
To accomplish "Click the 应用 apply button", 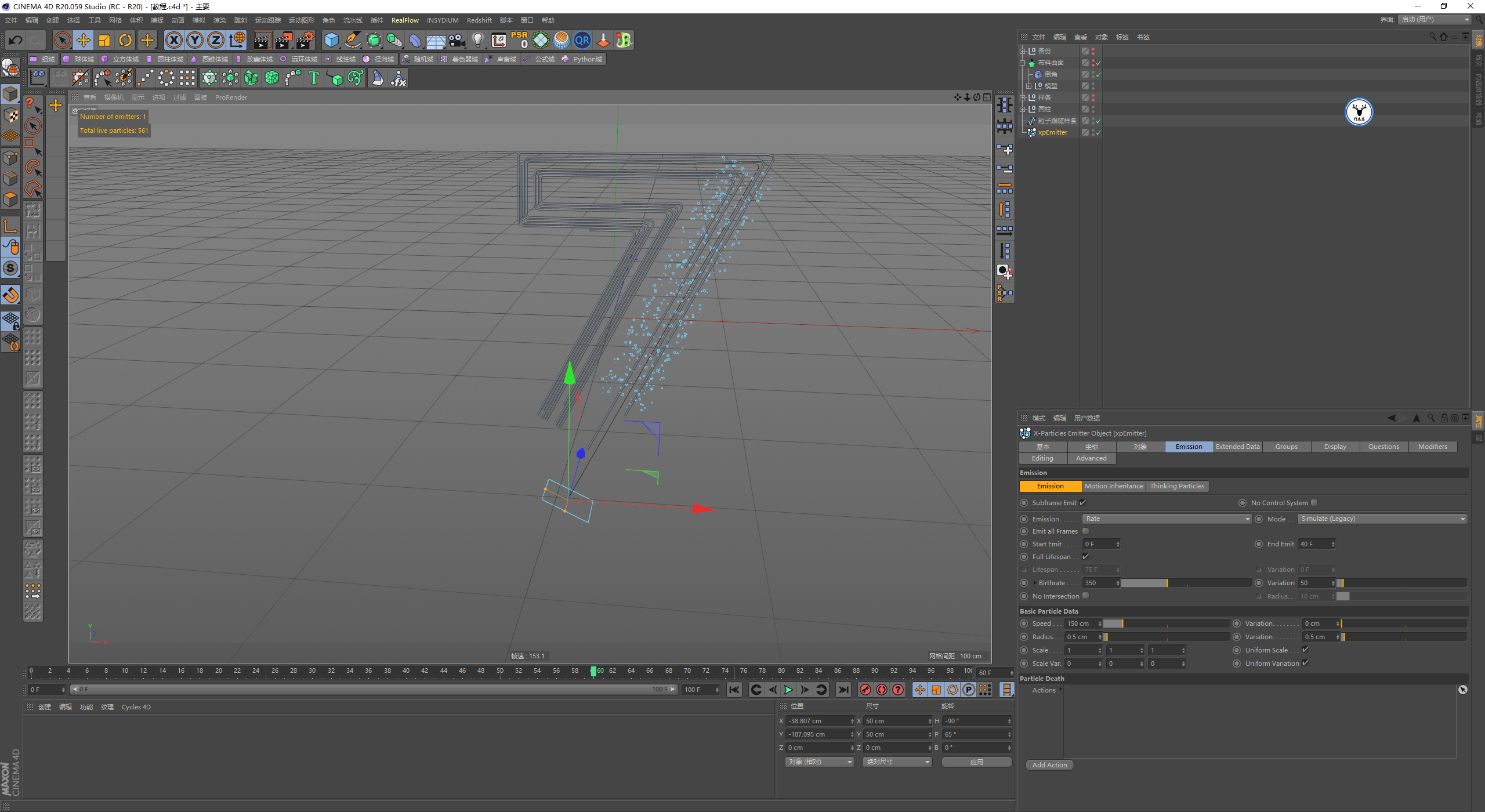I will pyautogui.click(x=977, y=762).
